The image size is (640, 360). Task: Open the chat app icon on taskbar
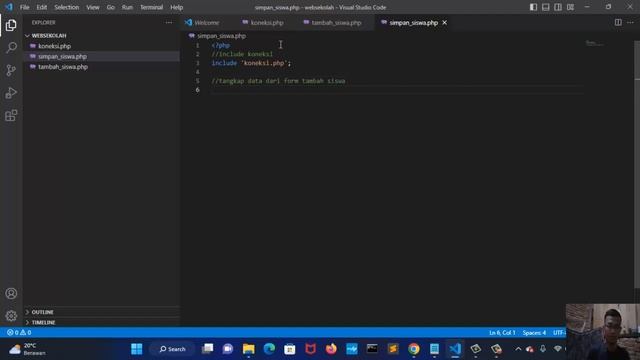pos(228,349)
